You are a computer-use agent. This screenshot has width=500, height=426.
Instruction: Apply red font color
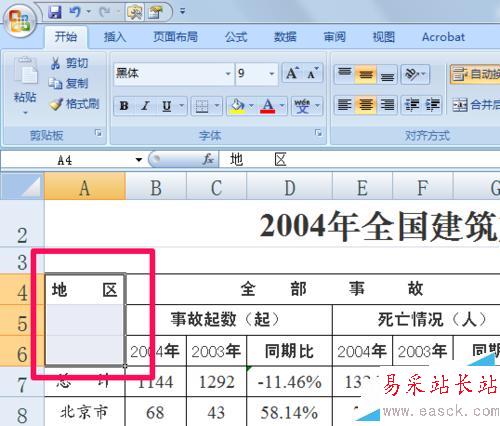(x=268, y=107)
